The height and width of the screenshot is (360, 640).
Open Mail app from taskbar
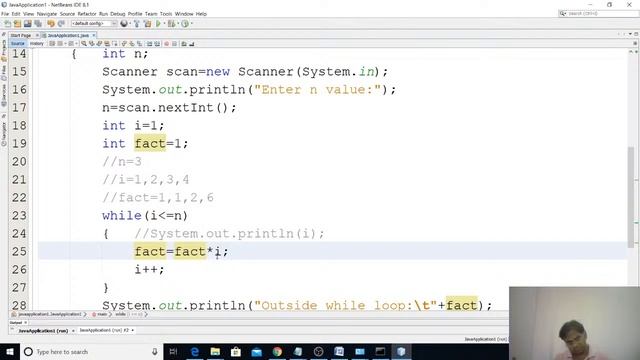[x=256, y=351]
